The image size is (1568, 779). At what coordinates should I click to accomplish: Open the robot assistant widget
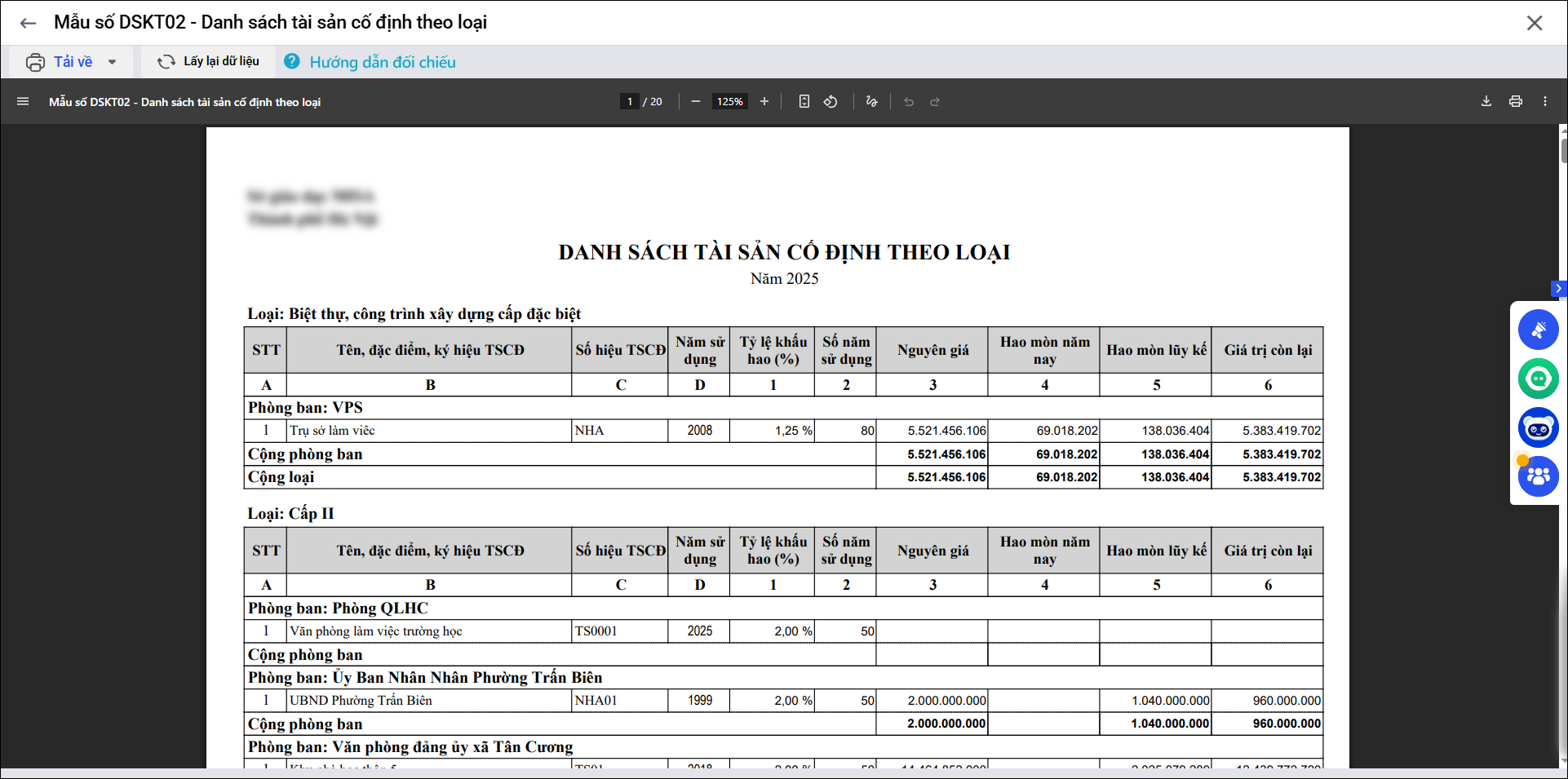point(1538,427)
